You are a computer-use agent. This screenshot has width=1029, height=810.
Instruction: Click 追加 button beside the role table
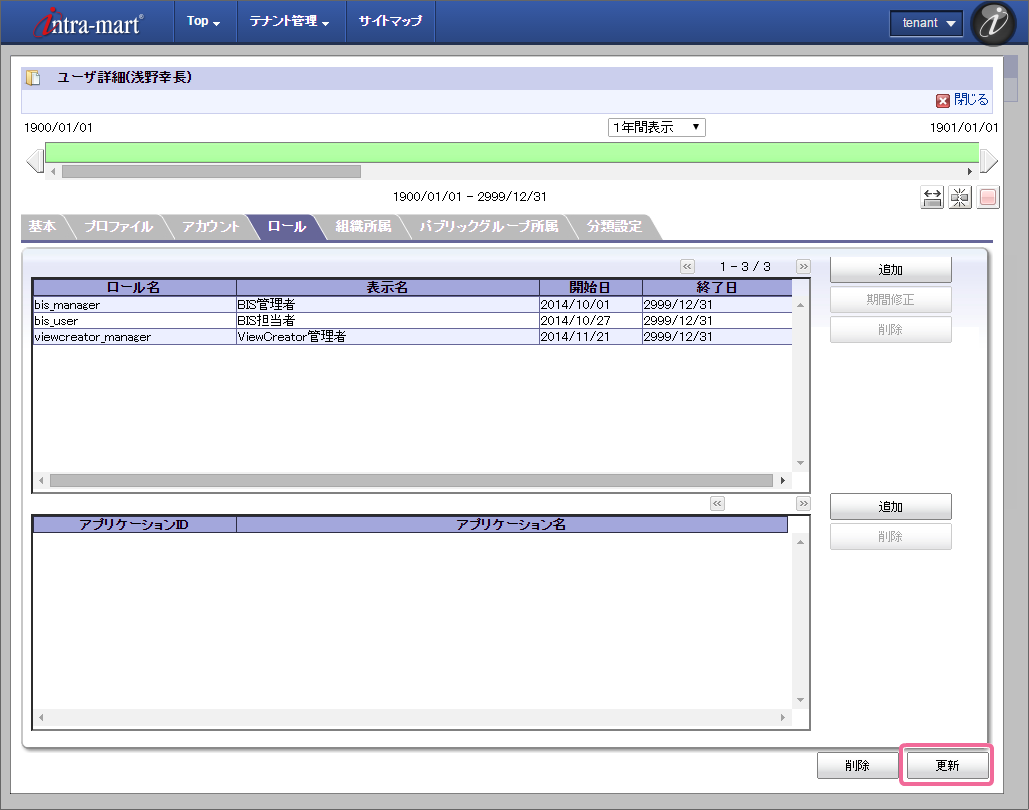pos(890,270)
